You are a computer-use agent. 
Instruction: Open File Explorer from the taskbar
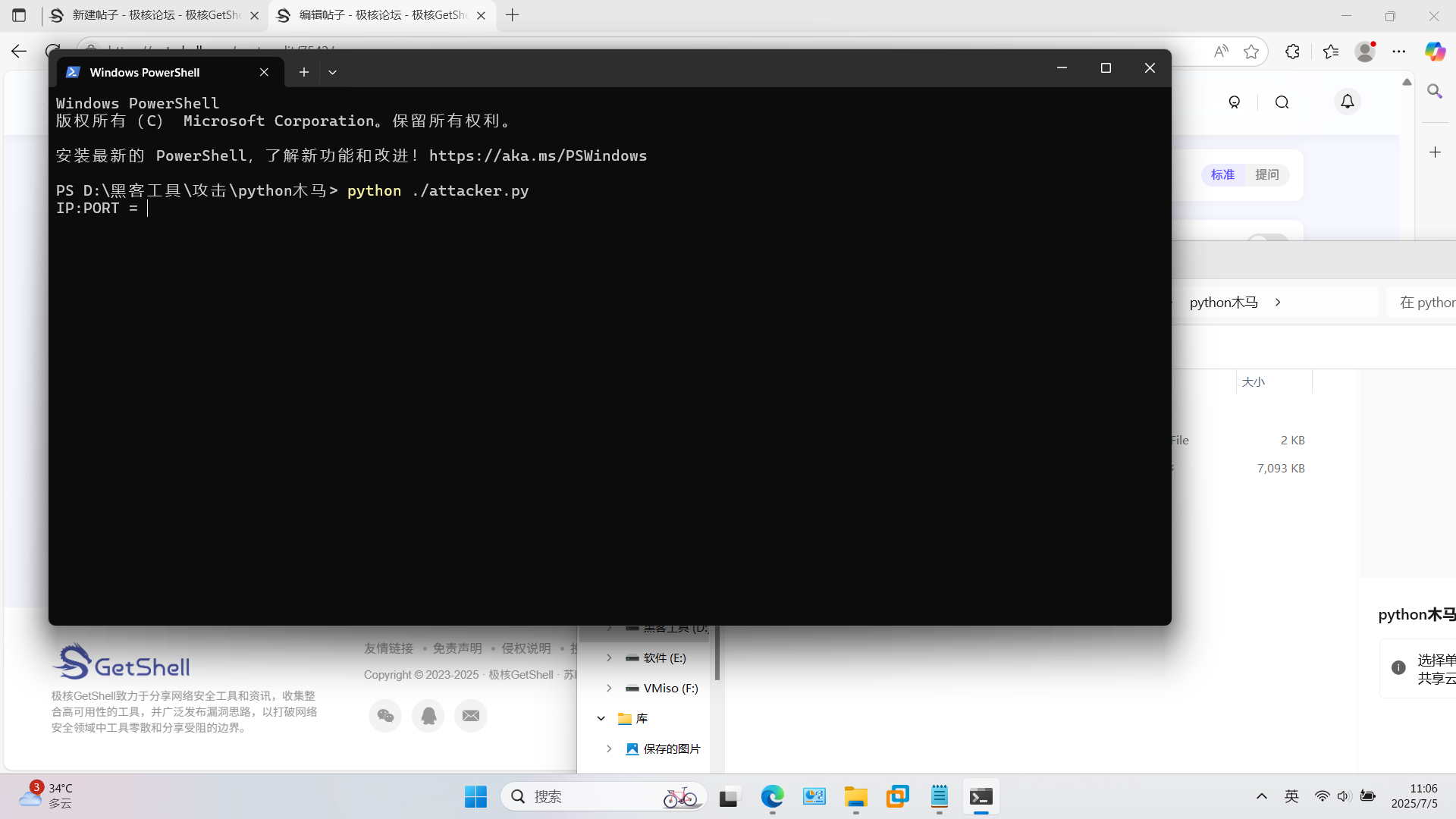(x=856, y=797)
